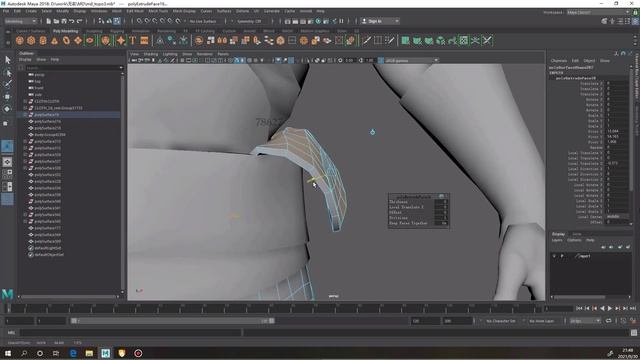This screenshot has height=360, width=640.
Task: Toggle playback P box of layer1
Action: tap(562, 256)
